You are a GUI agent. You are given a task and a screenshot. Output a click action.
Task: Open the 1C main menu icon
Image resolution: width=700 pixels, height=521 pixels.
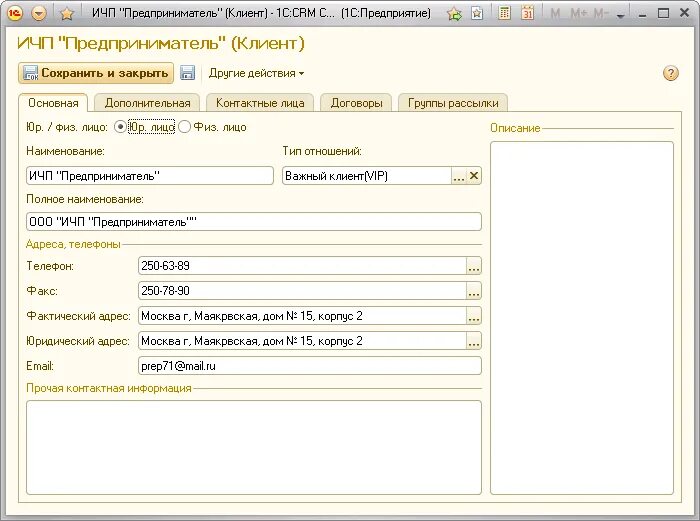(15, 13)
